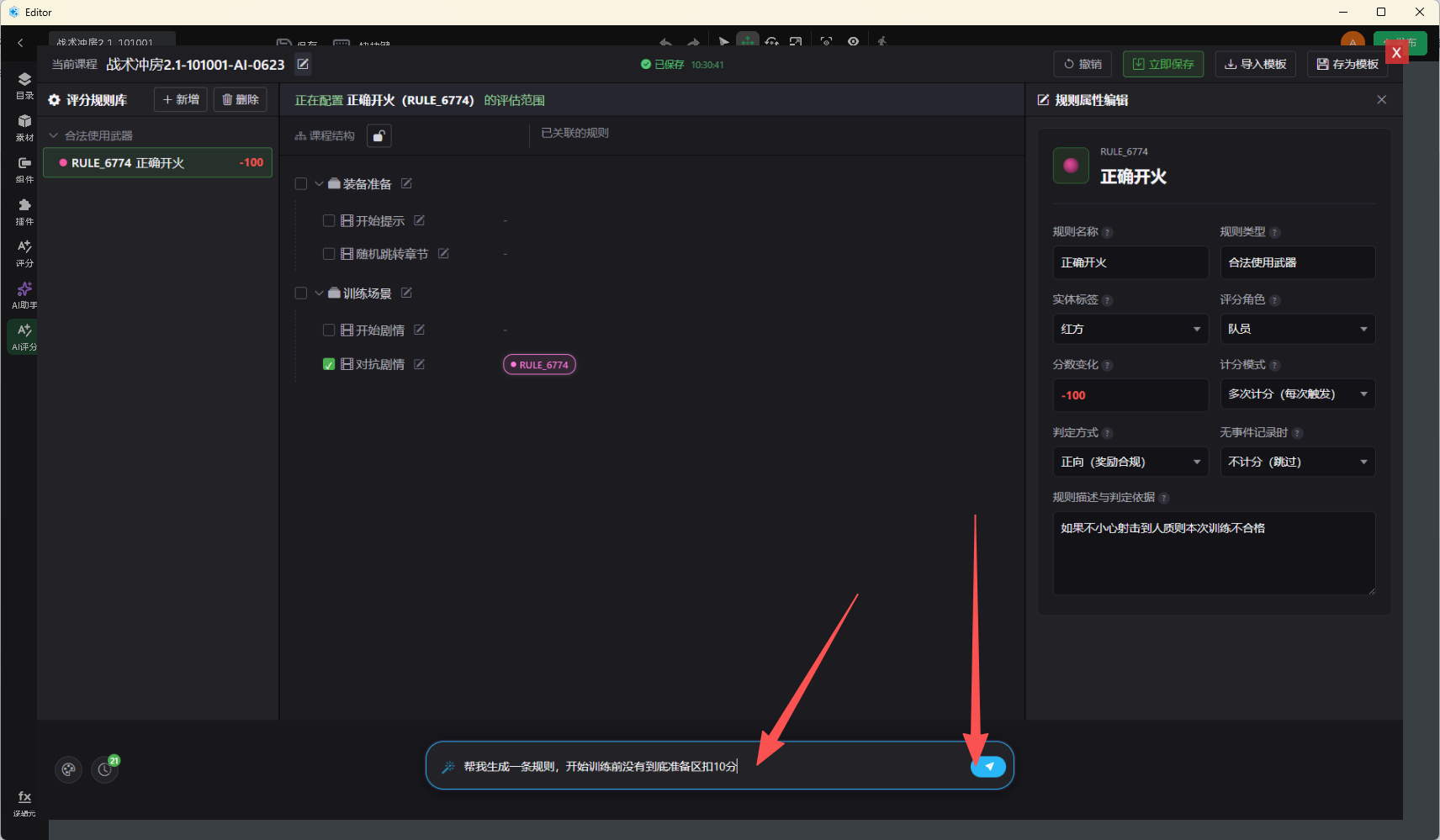Click the history clock icon with badge 21

(x=105, y=769)
